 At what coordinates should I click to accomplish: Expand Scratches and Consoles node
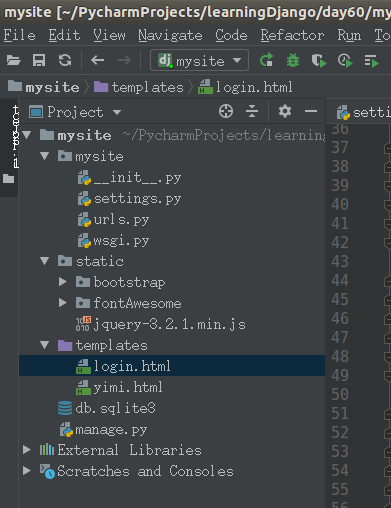tap(27, 470)
